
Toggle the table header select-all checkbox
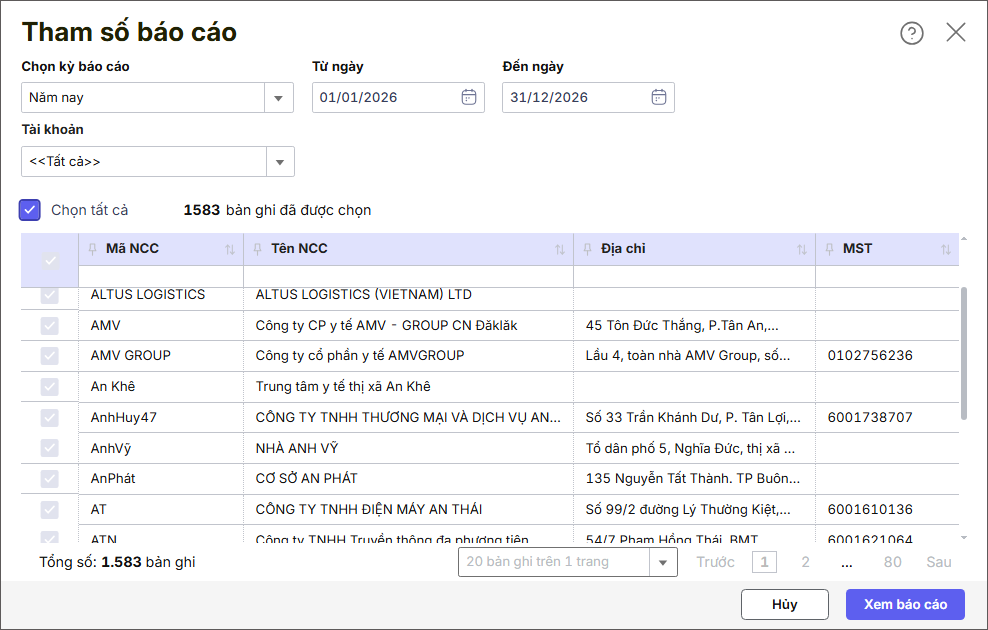pos(50,260)
